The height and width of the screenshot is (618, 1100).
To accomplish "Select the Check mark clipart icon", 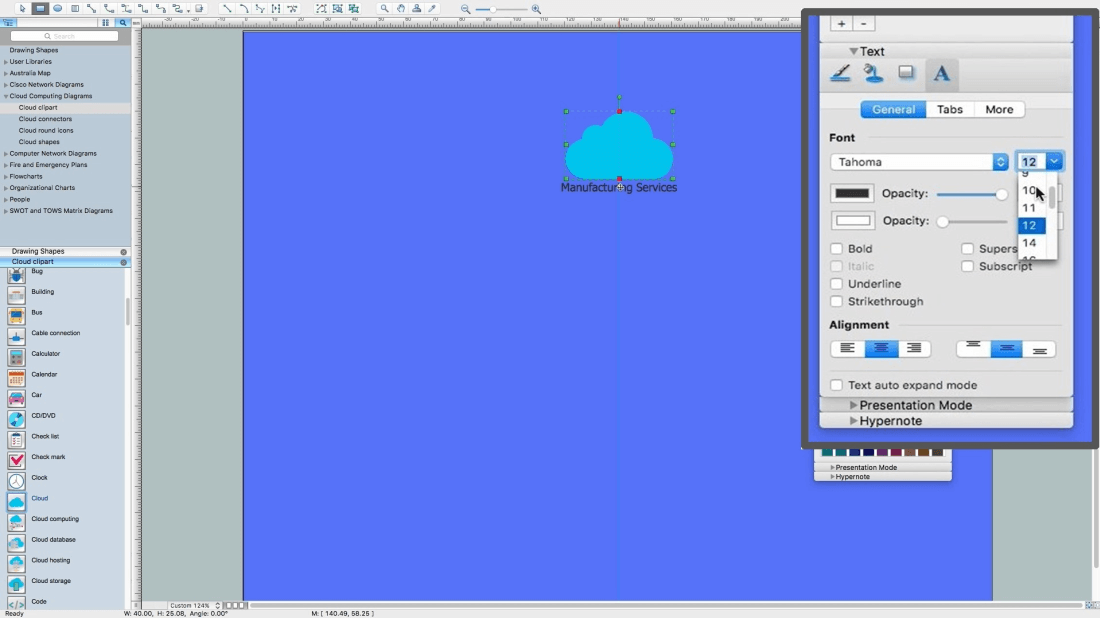I will pyautogui.click(x=16, y=460).
